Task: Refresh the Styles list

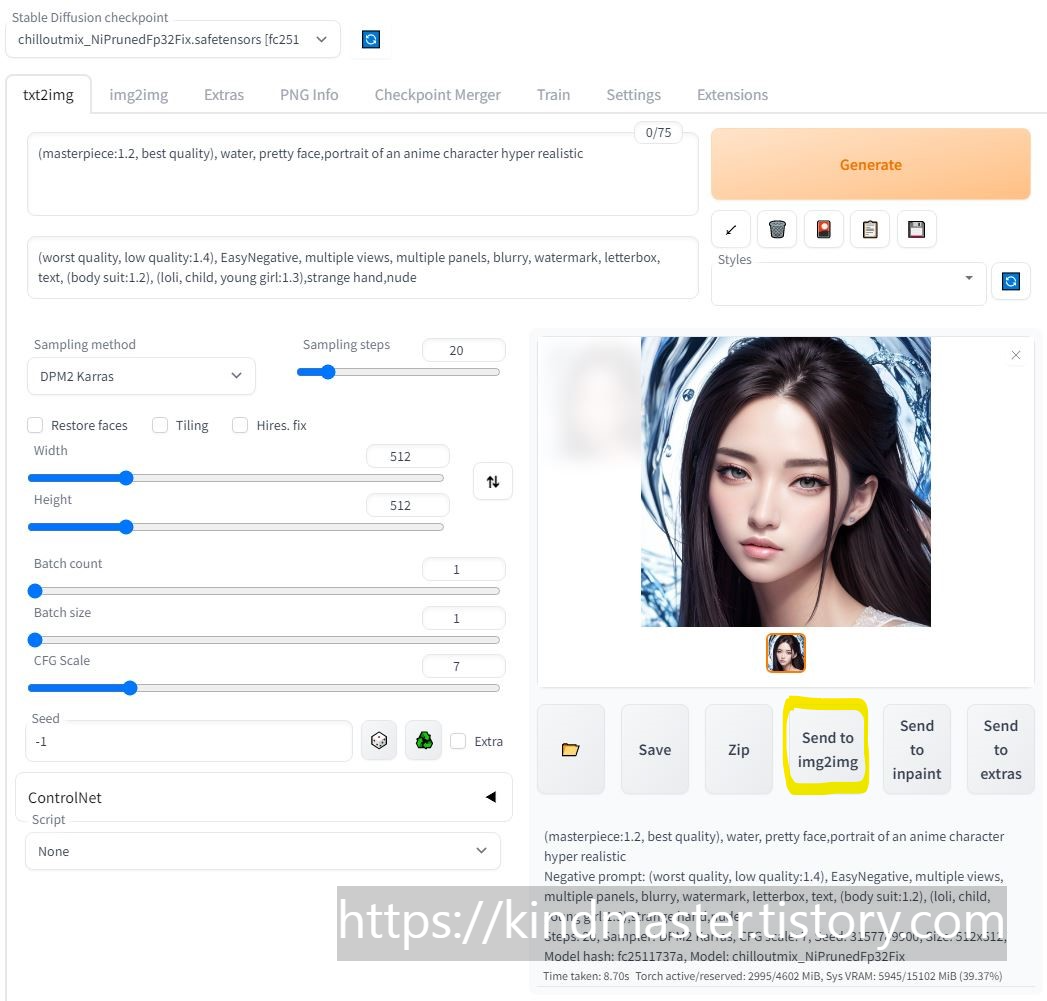Action: pos(1011,281)
